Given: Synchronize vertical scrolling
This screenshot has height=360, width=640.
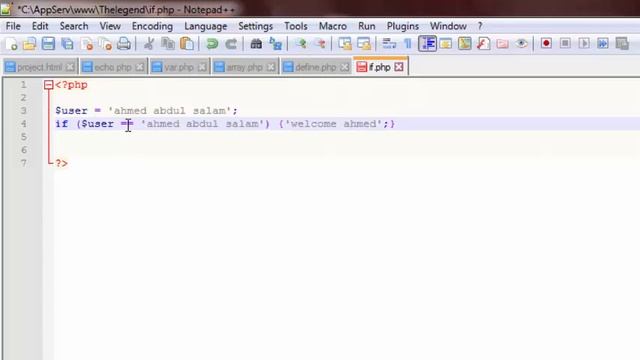Looking at the screenshot, I should (x=345, y=44).
